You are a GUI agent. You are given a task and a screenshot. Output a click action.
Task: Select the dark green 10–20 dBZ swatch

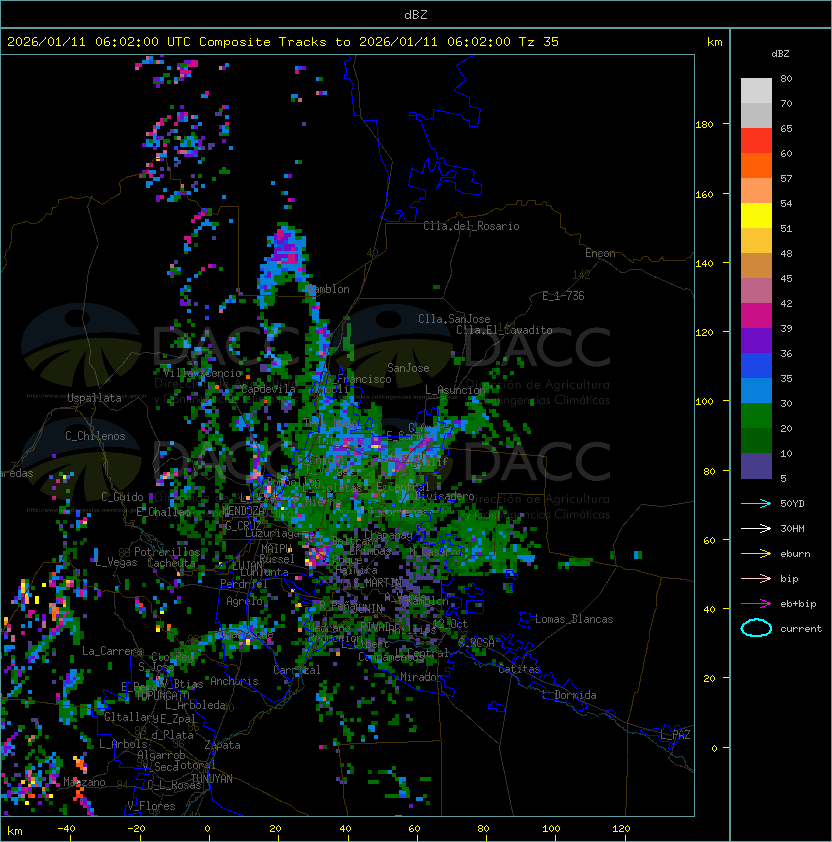[756, 441]
